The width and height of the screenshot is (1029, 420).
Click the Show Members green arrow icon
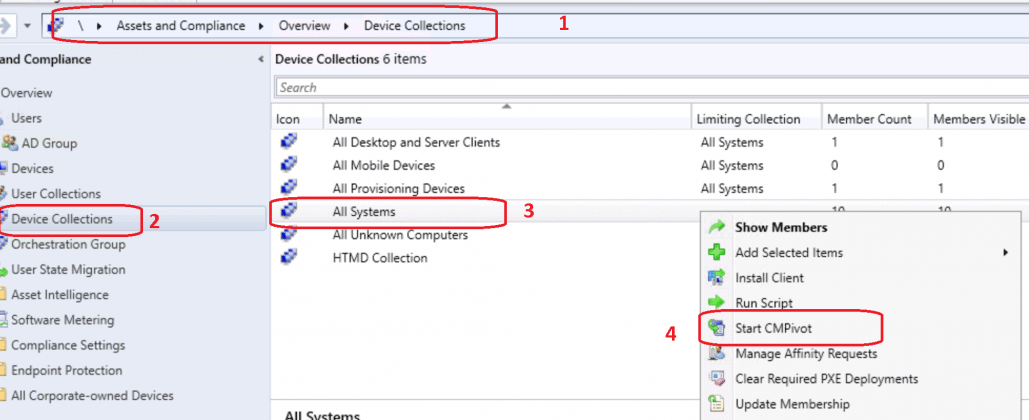coord(716,228)
